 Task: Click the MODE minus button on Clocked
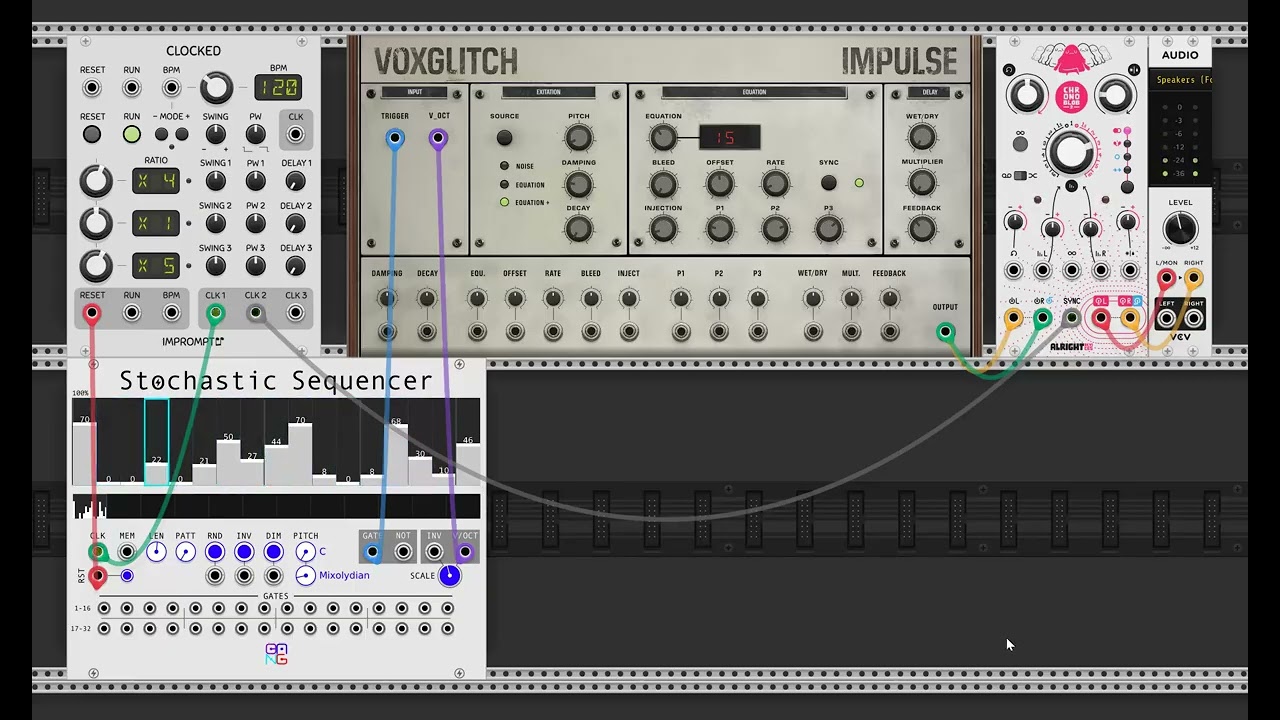click(x=161, y=134)
